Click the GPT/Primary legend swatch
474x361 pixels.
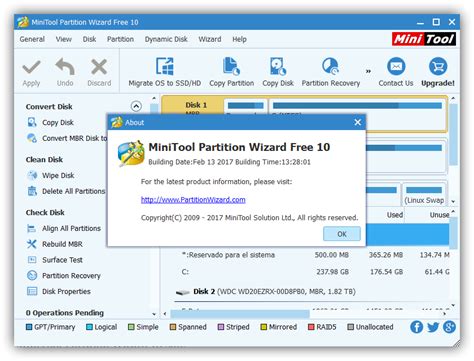[x=29, y=327]
